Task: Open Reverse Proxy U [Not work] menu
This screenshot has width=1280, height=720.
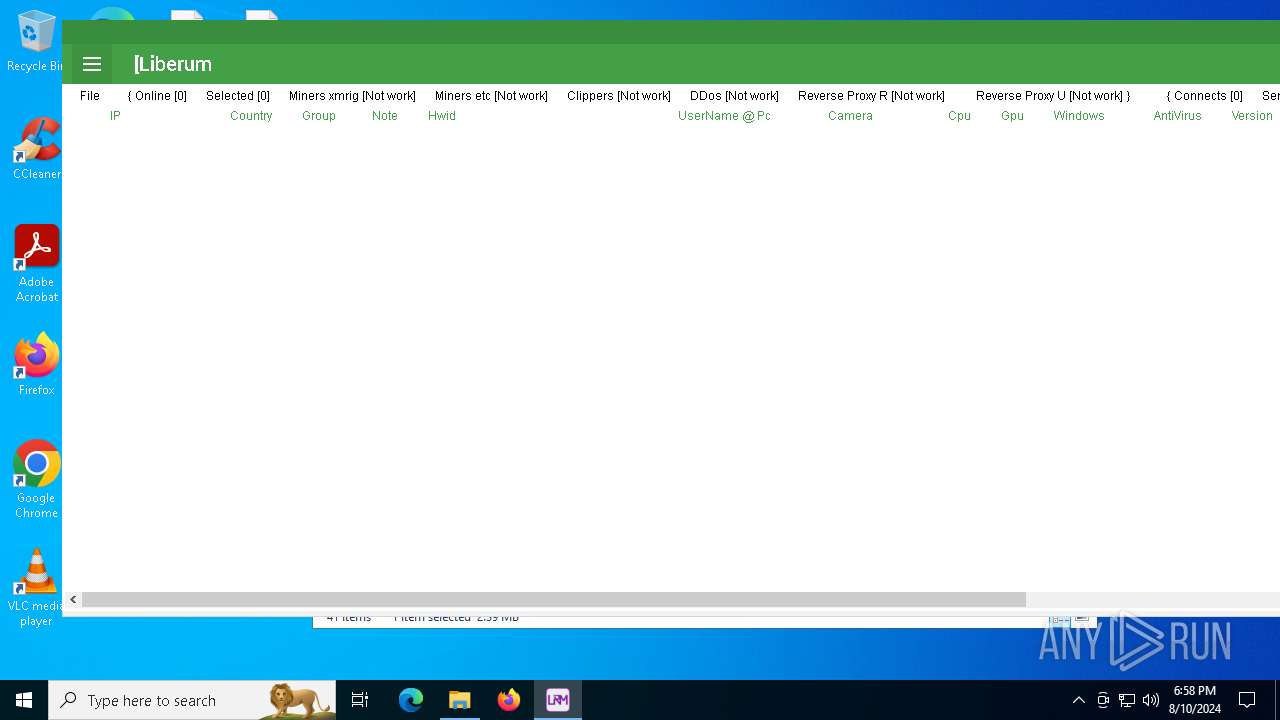Action: tap(1053, 96)
